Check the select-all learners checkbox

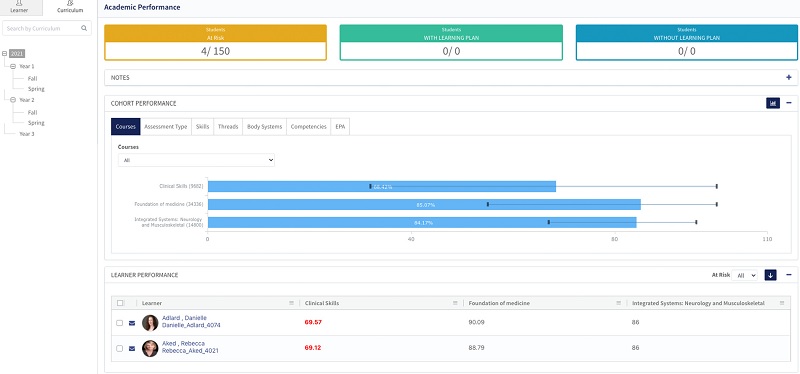click(120, 303)
